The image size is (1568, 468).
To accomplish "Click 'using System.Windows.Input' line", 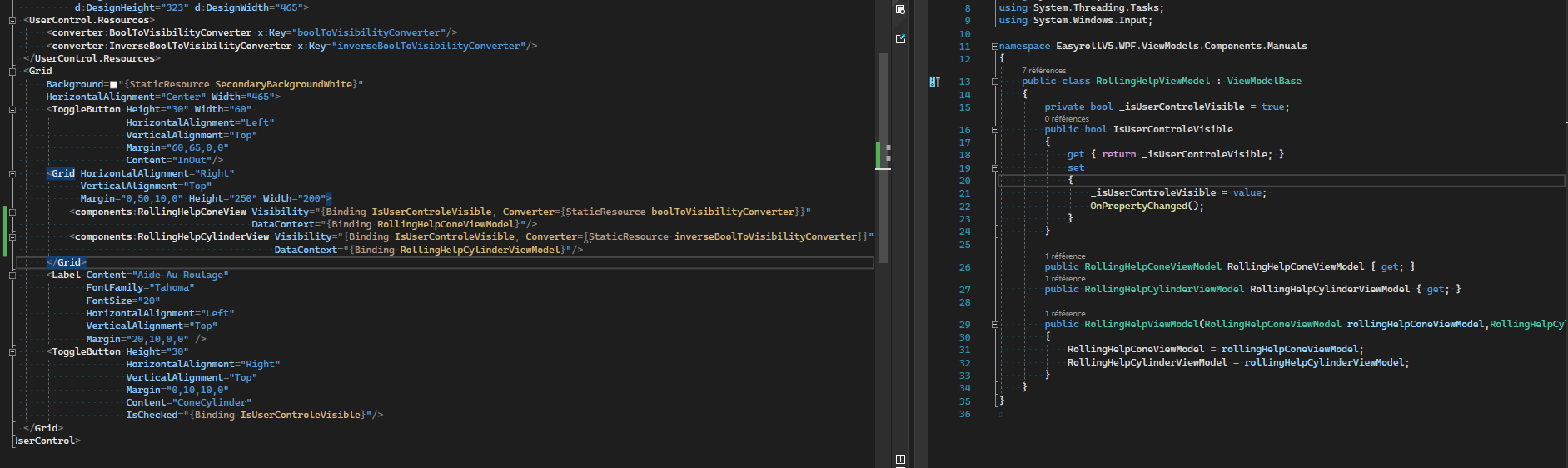I will [x=1076, y=20].
